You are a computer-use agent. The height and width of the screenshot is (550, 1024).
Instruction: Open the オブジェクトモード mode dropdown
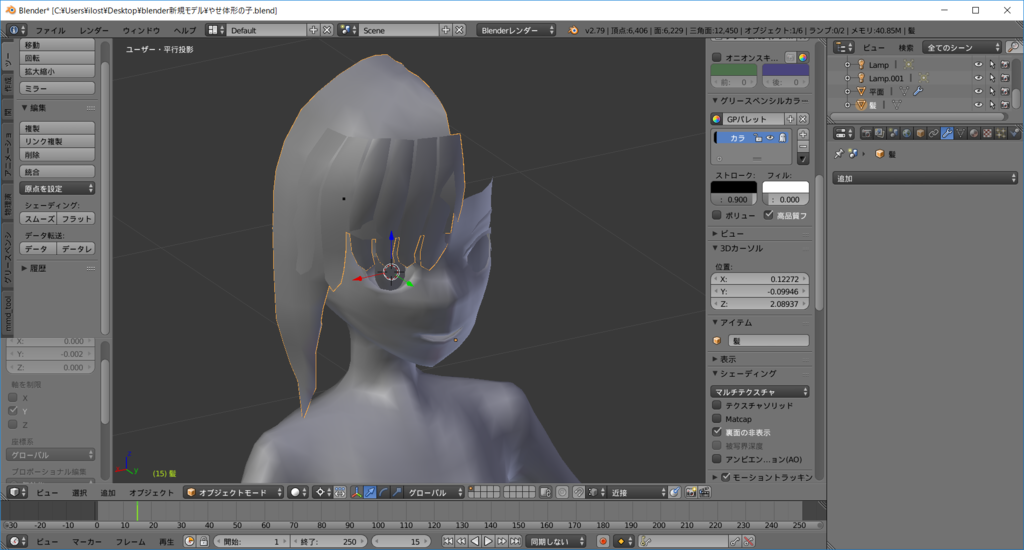point(234,493)
